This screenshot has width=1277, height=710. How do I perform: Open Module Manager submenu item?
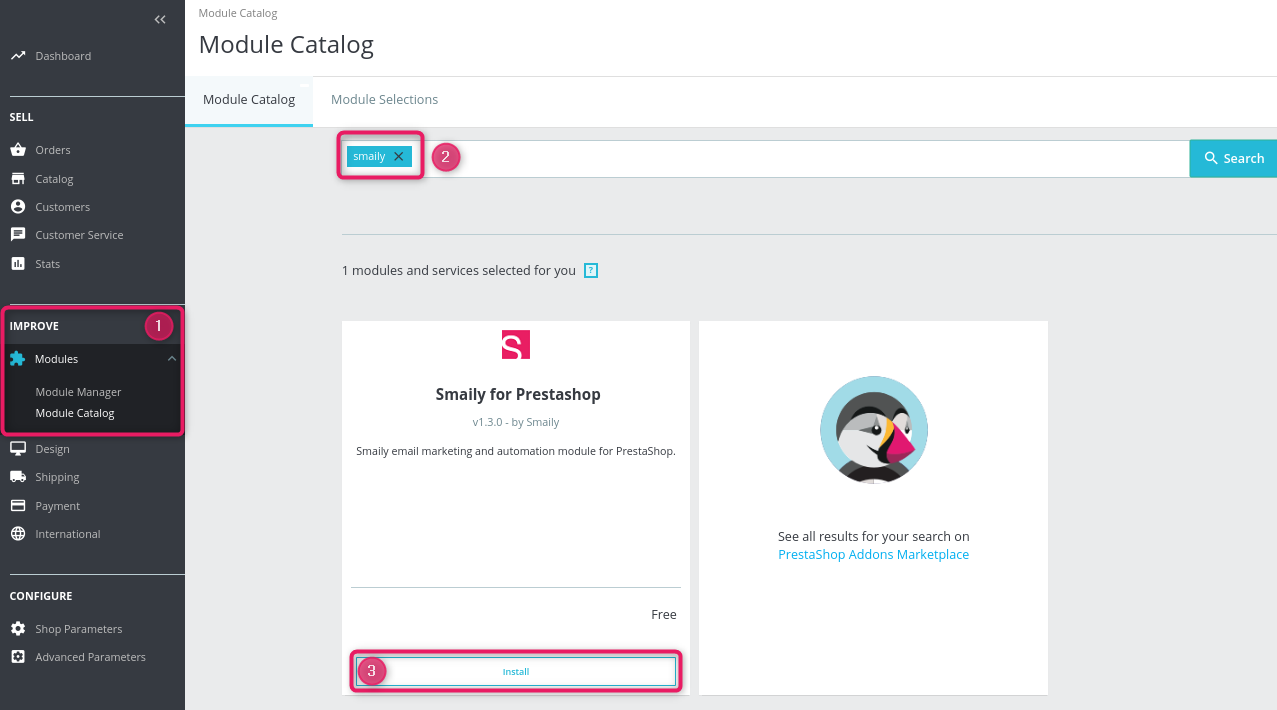point(79,392)
